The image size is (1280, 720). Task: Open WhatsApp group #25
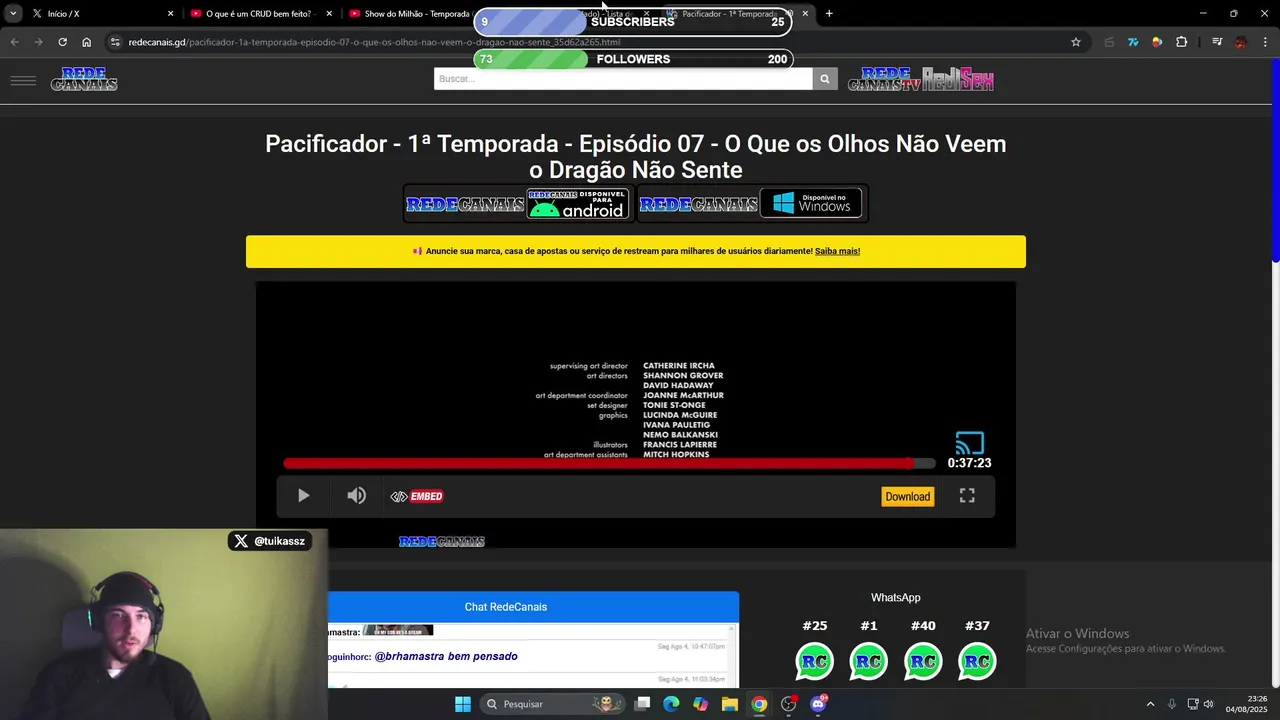point(815,661)
